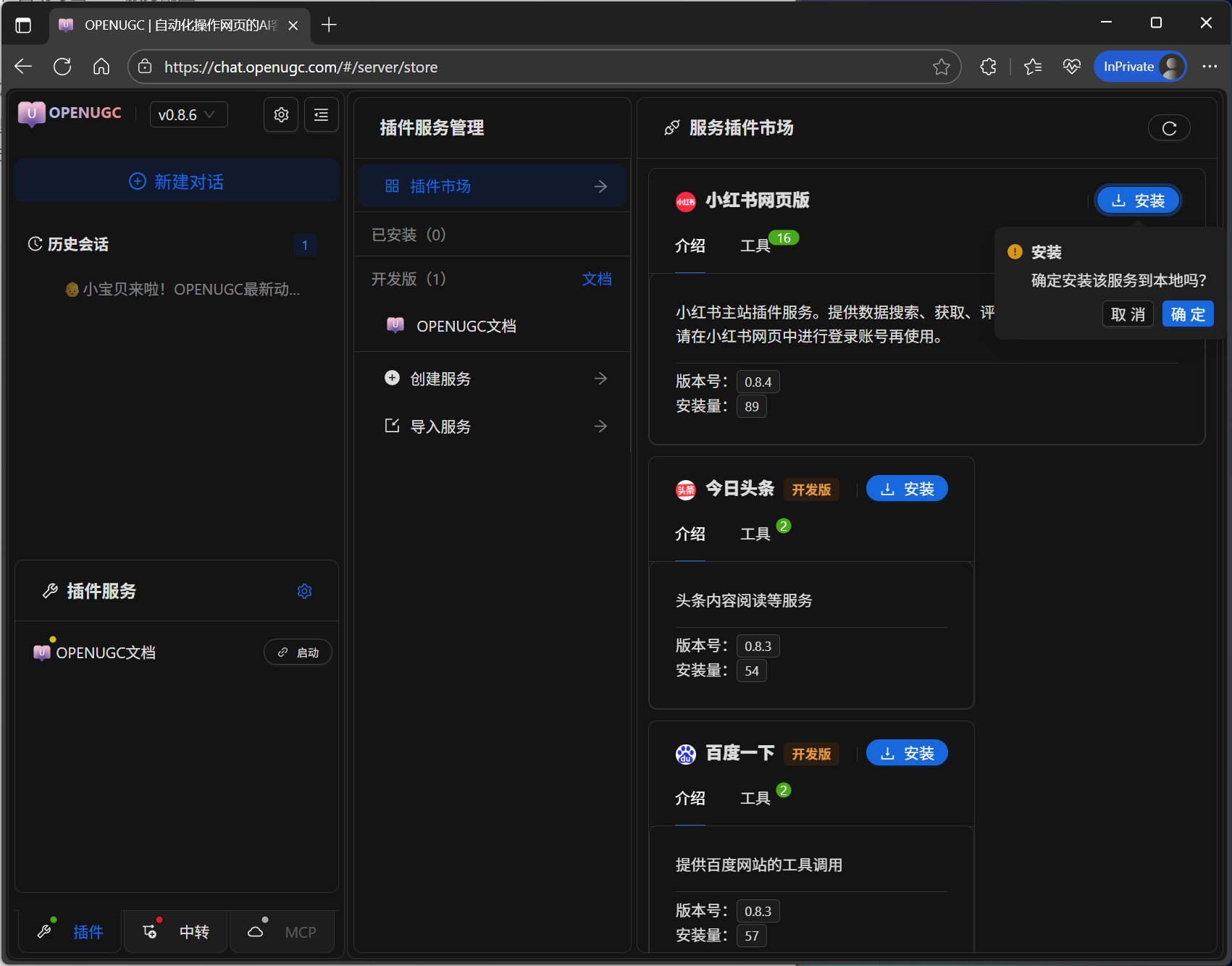The width and height of the screenshot is (1232, 966).
Task: Switch to the MCP bottom tab
Action: tap(282, 932)
